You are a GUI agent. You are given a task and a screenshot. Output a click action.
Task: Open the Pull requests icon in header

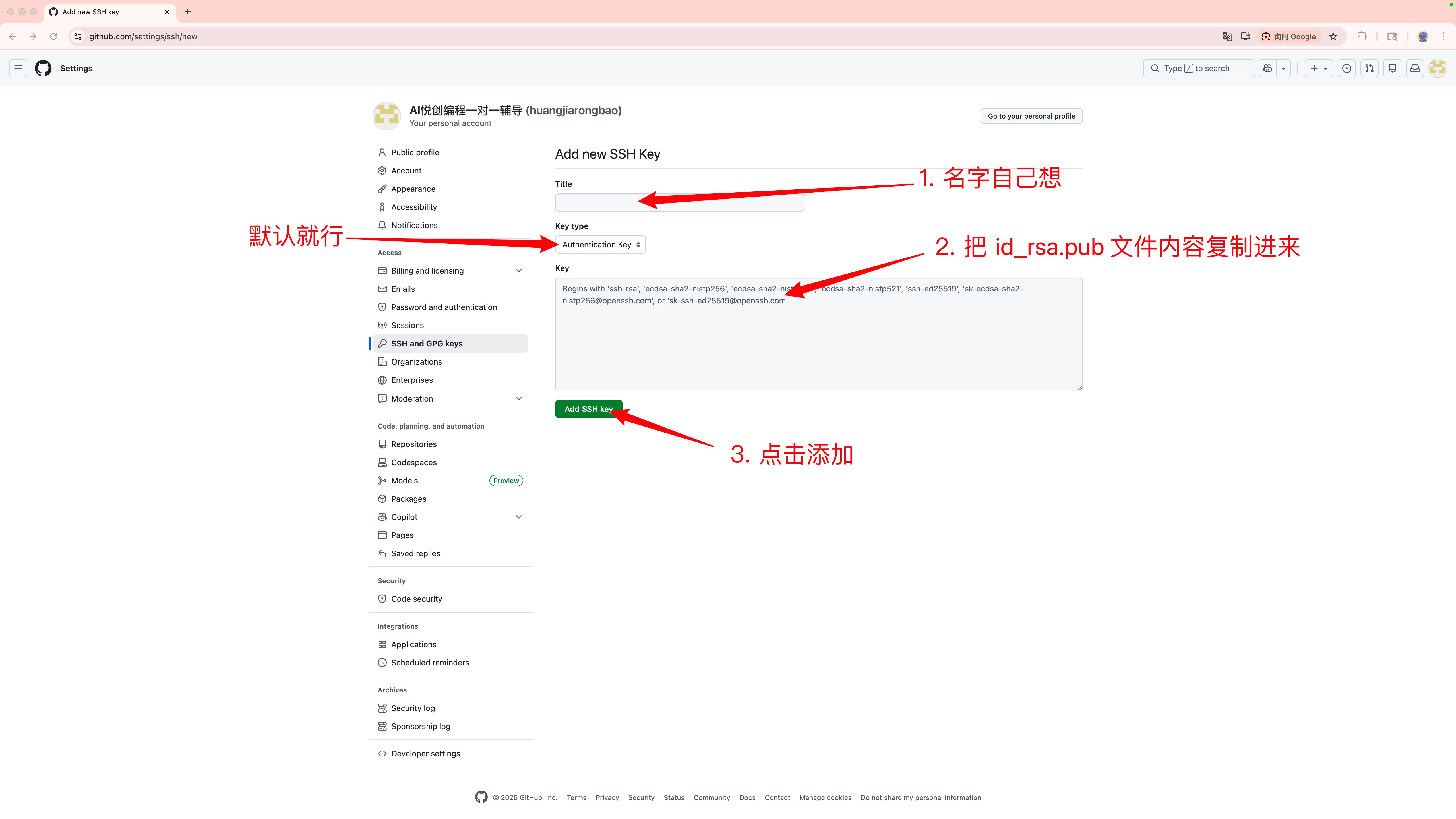tap(1370, 68)
